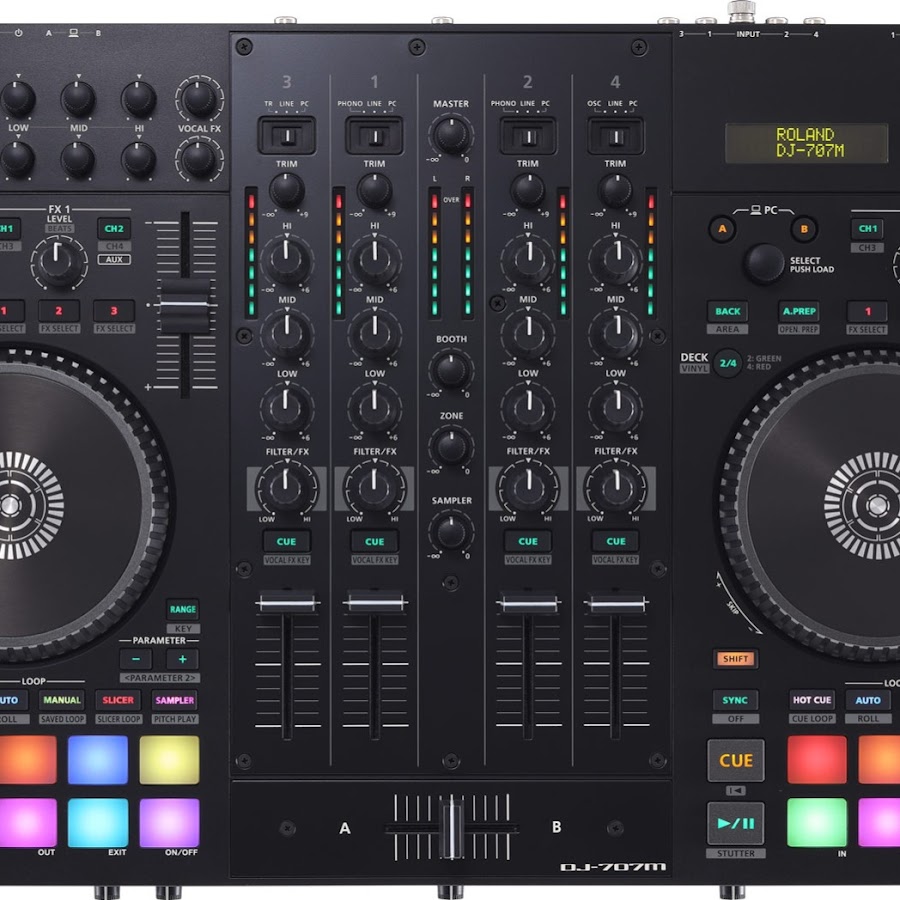Select HOT CUE pad mode
Image resolution: width=900 pixels, height=900 pixels.
[812, 700]
